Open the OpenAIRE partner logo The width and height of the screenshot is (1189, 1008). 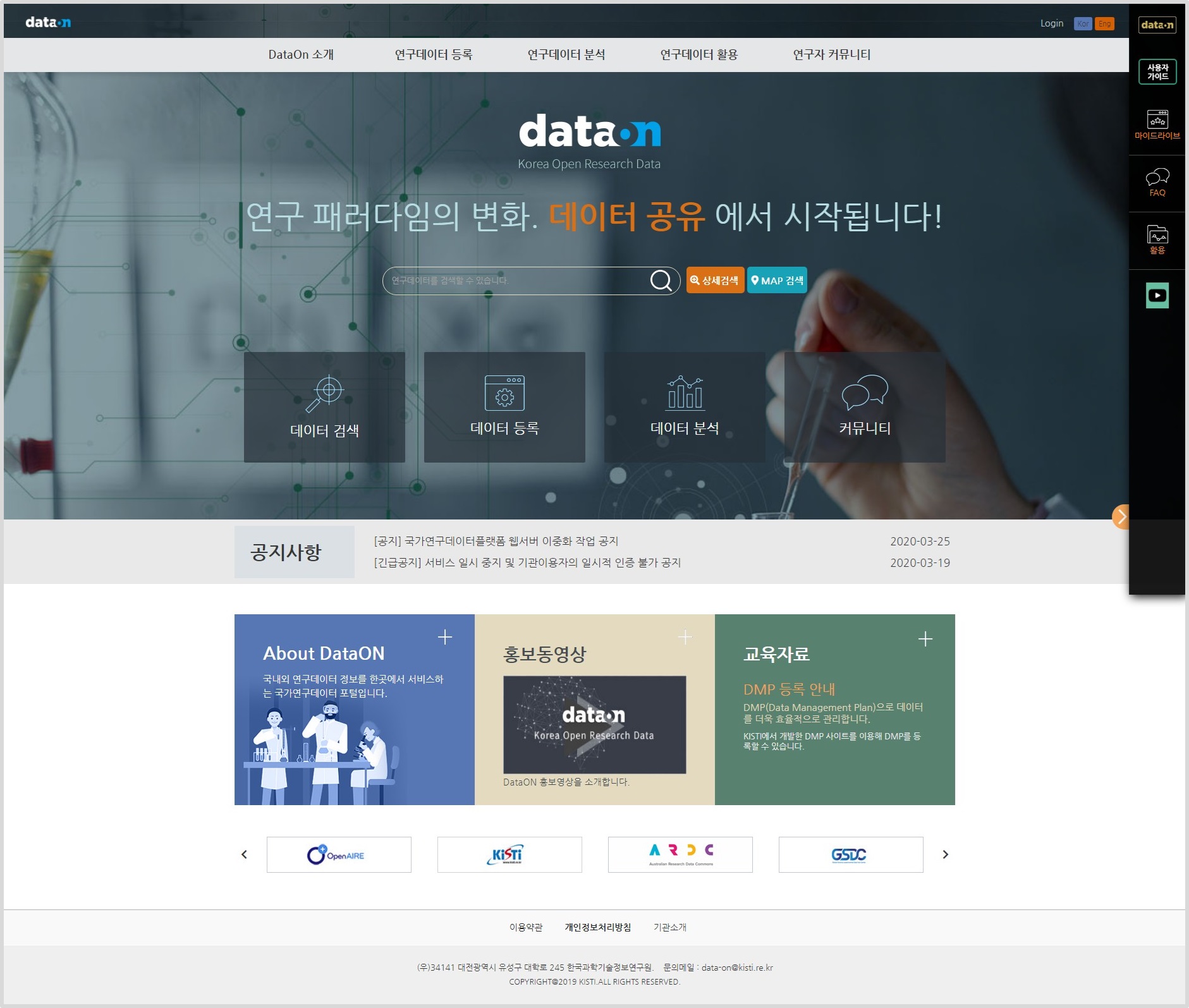pyautogui.click(x=339, y=855)
